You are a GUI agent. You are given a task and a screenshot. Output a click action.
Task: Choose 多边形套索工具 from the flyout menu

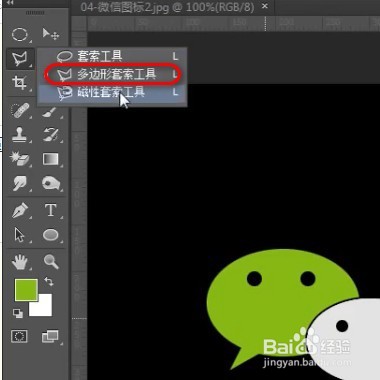click(112, 74)
